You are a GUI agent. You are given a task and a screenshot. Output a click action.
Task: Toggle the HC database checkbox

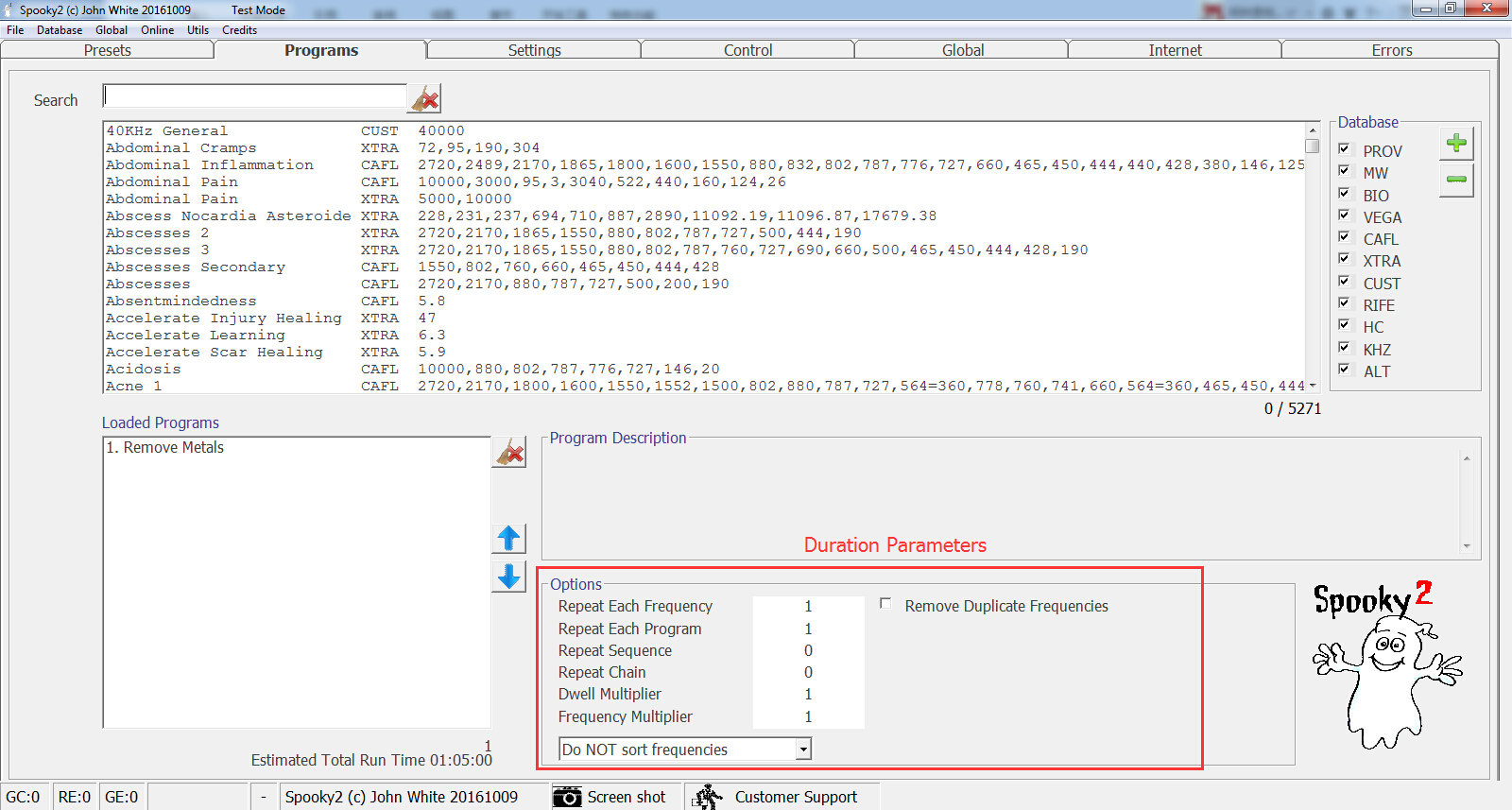[1344, 325]
